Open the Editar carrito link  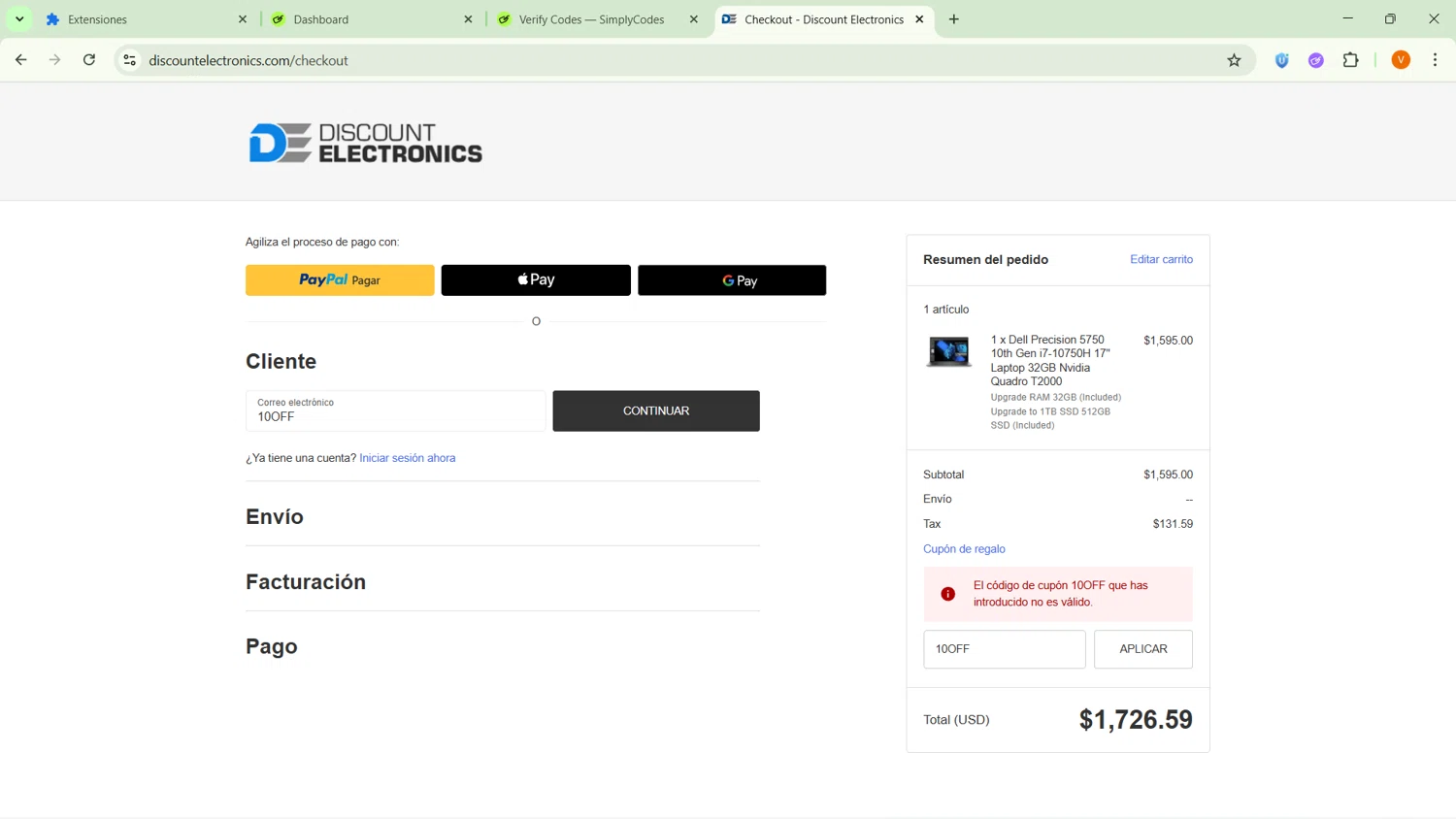click(x=1161, y=259)
